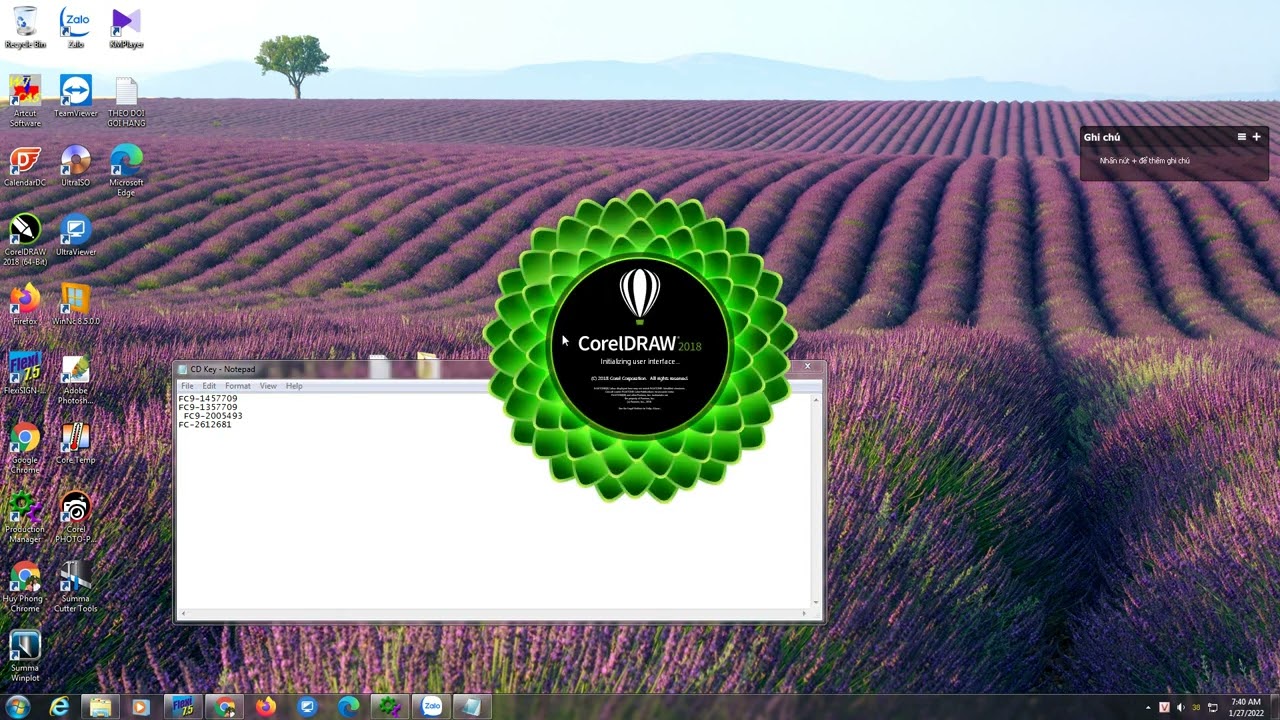Open the WinNC 8.5.0.0 desktop icon
The height and width of the screenshot is (720, 1280).
click(x=75, y=304)
